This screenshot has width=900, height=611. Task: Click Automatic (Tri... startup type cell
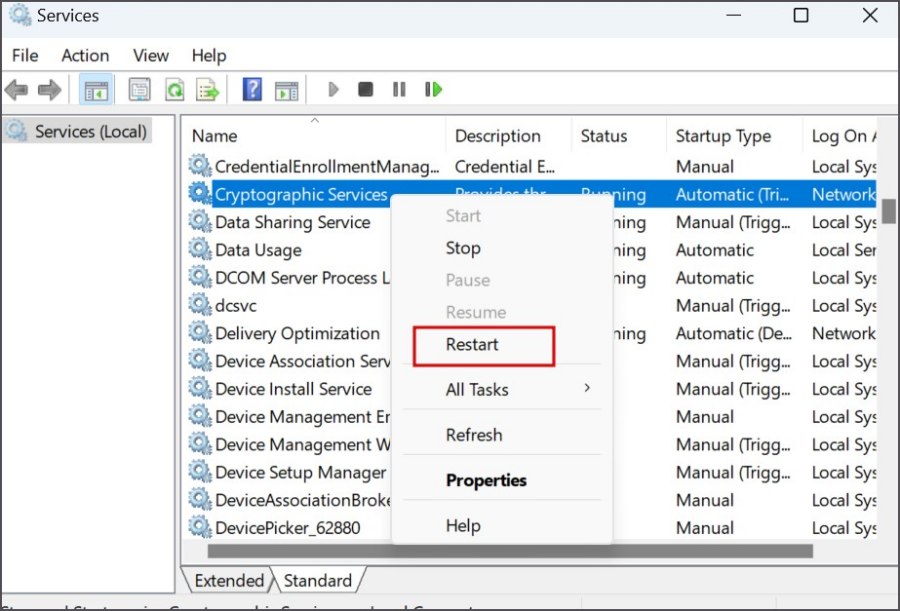[732, 195]
